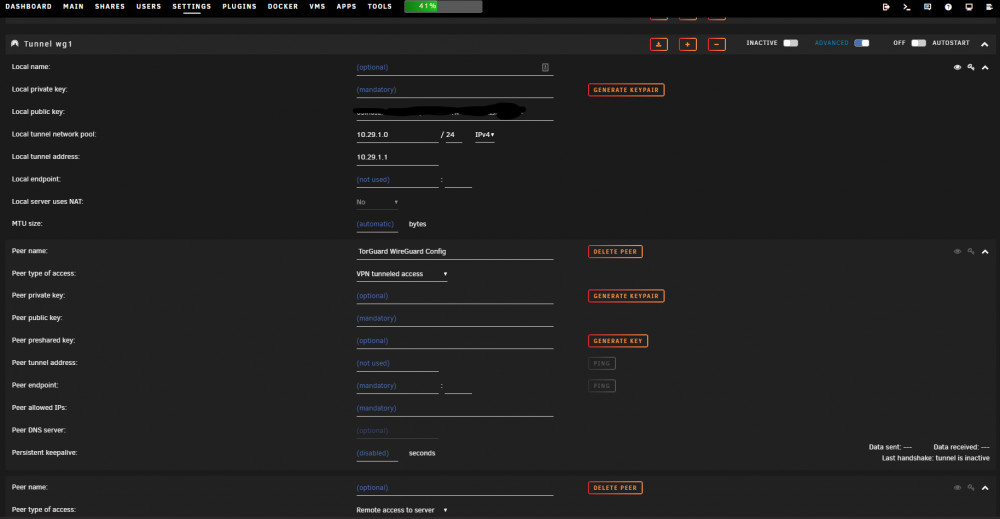
Task: Click the Persistent keepalive field
Action: pyautogui.click(x=377, y=453)
